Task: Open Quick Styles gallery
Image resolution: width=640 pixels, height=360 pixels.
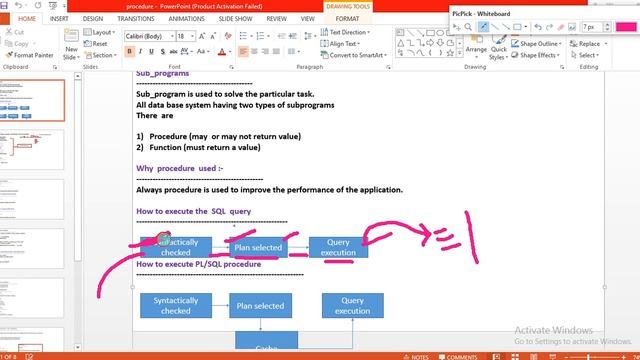Action: click(x=498, y=48)
